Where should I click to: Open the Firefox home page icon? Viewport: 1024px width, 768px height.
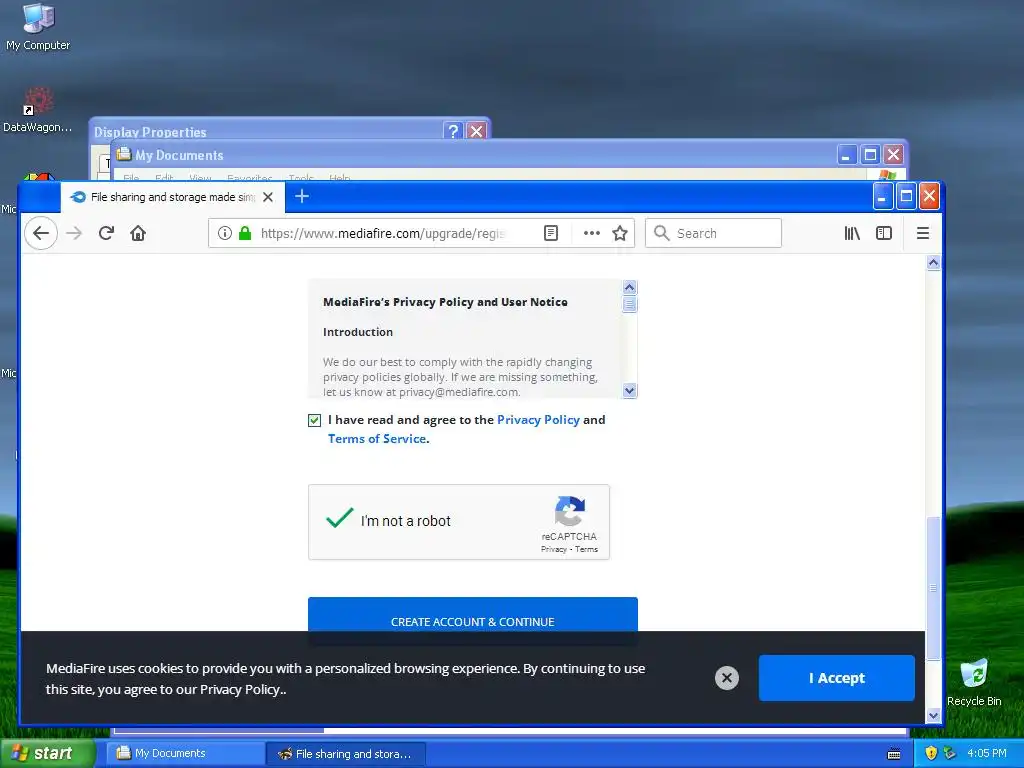pos(138,233)
